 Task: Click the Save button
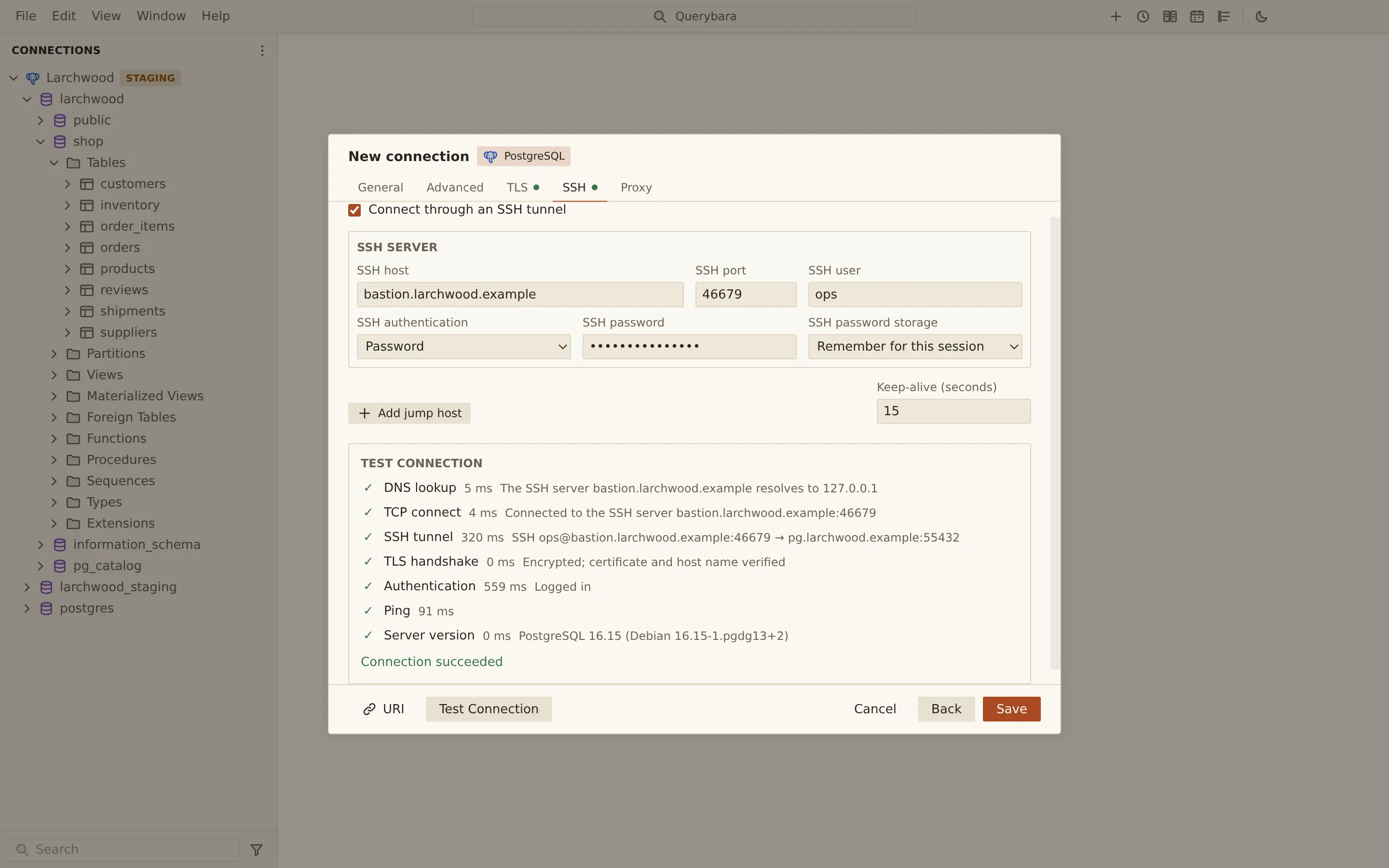1011,709
